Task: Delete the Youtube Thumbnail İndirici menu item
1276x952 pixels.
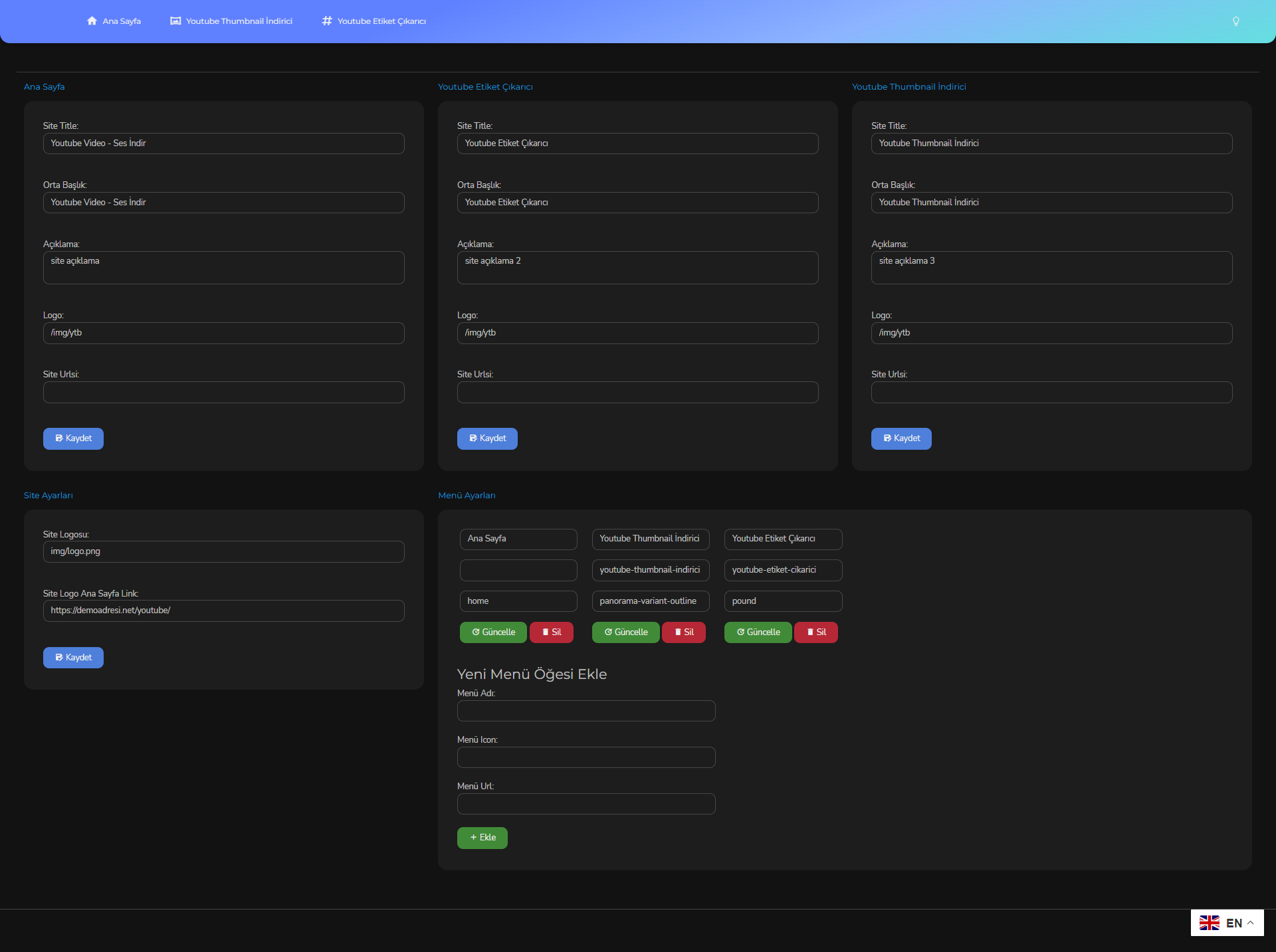Action: (684, 632)
